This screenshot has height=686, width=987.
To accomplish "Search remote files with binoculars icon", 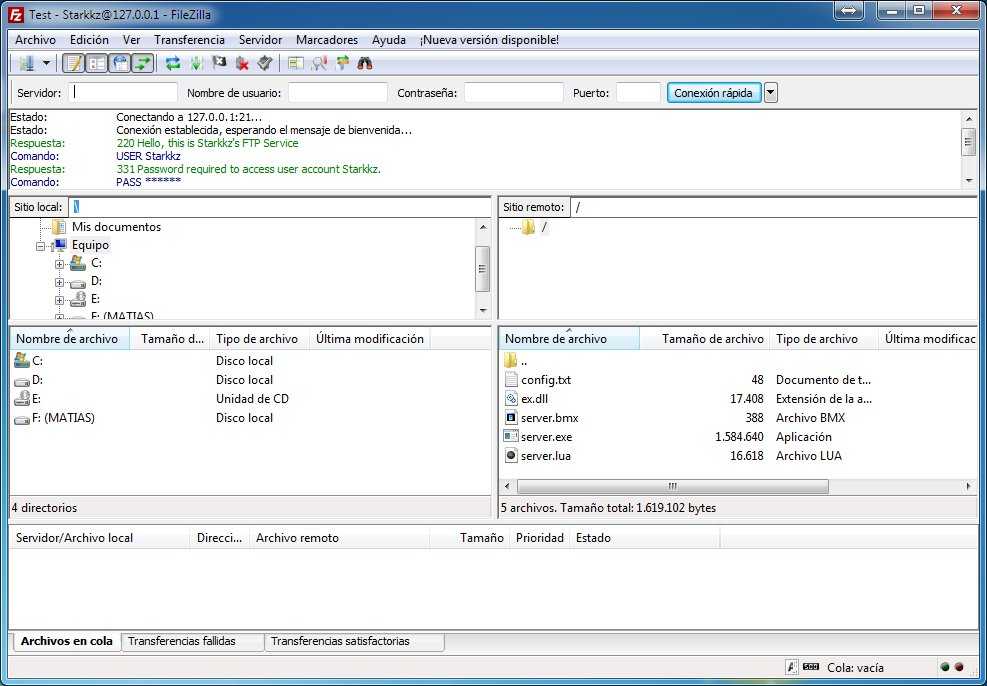I will [364, 63].
